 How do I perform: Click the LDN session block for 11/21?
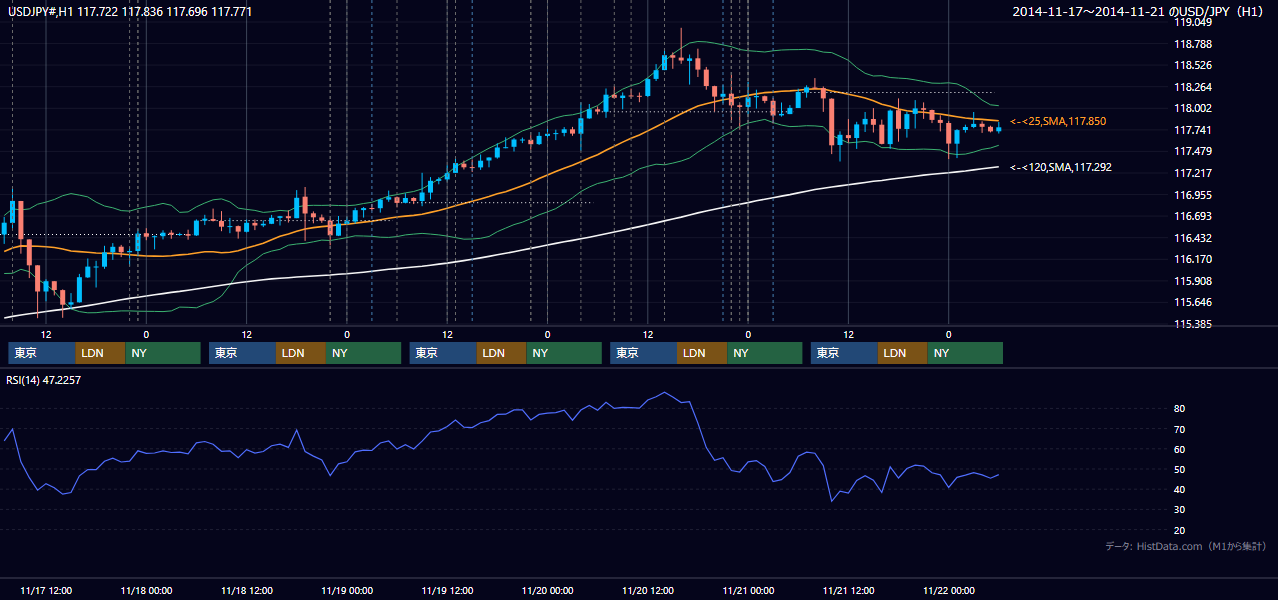click(903, 353)
